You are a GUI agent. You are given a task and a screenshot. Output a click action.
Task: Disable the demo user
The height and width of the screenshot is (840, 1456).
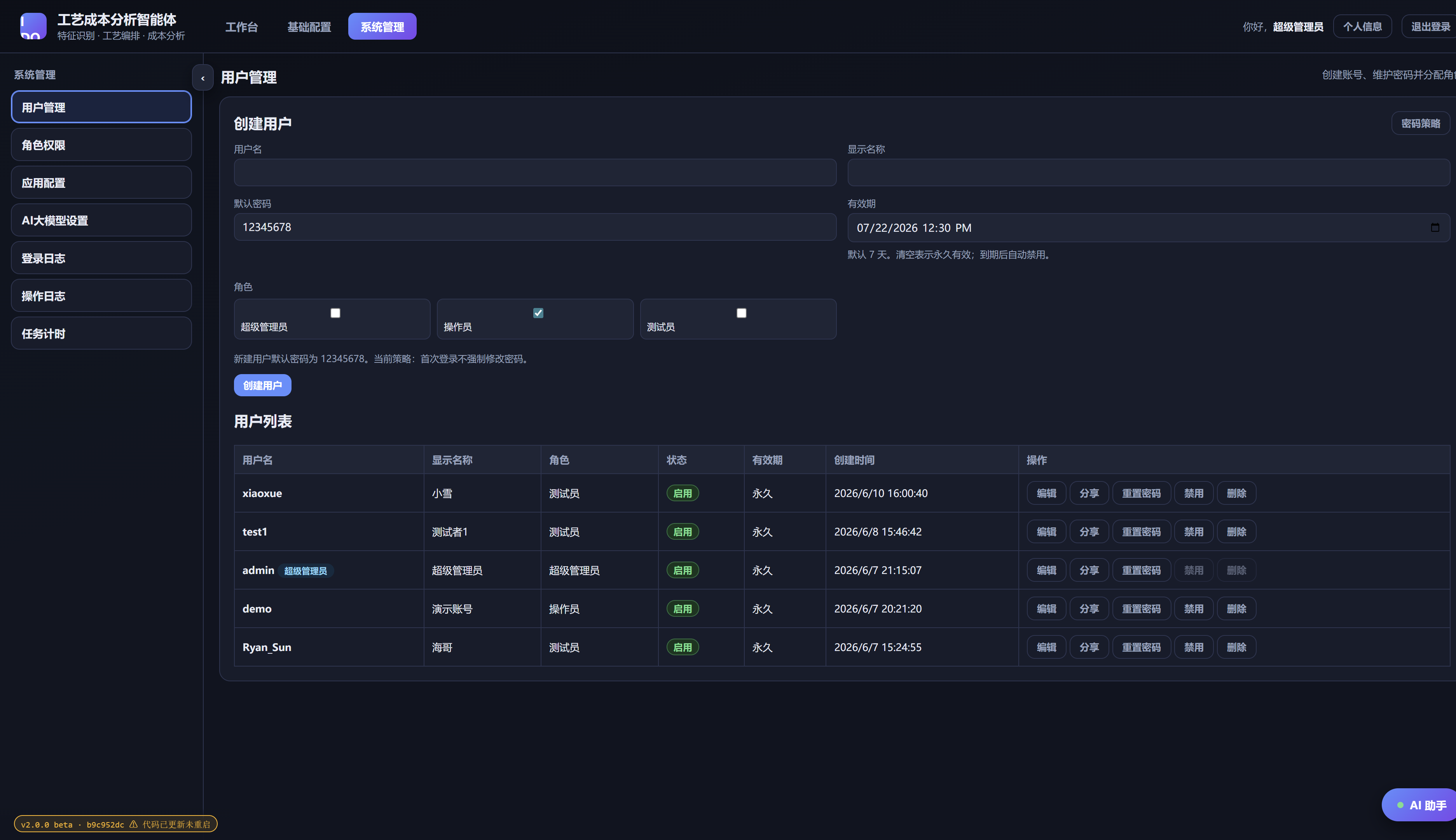pyautogui.click(x=1194, y=609)
